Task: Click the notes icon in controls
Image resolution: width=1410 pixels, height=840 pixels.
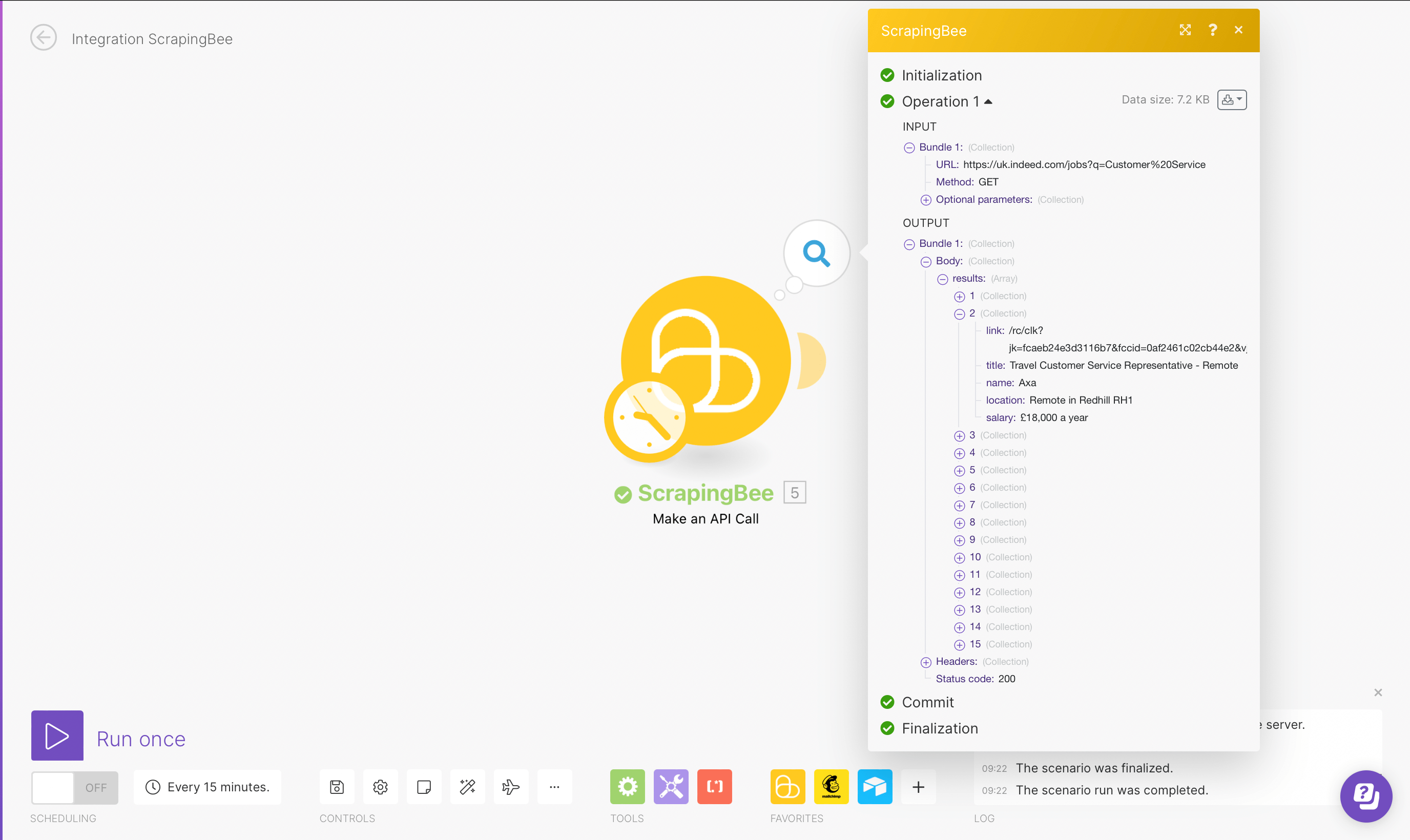Action: click(424, 787)
